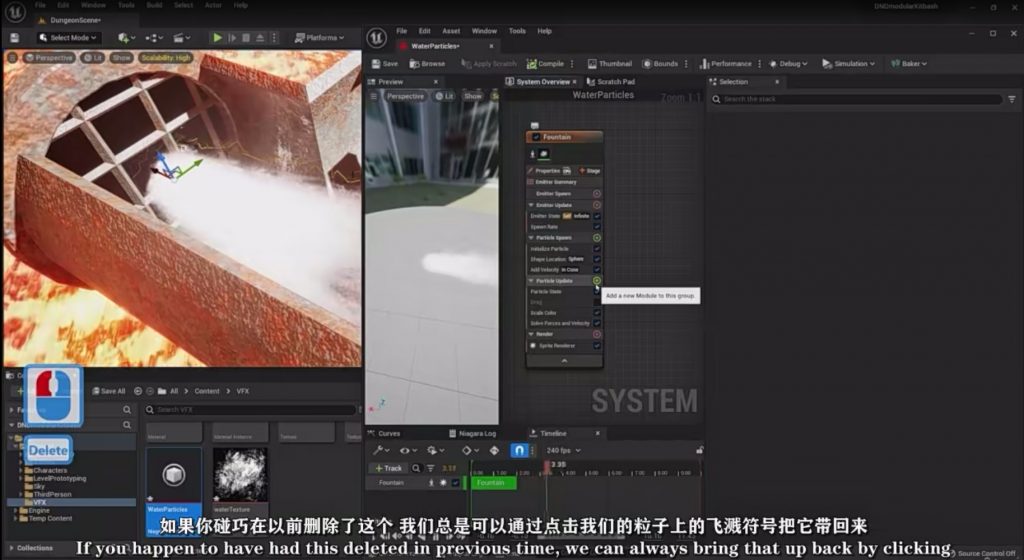This screenshot has width=1024, height=560.
Task: Click the Scalability: High viewport button
Action: (x=166, y=57)
